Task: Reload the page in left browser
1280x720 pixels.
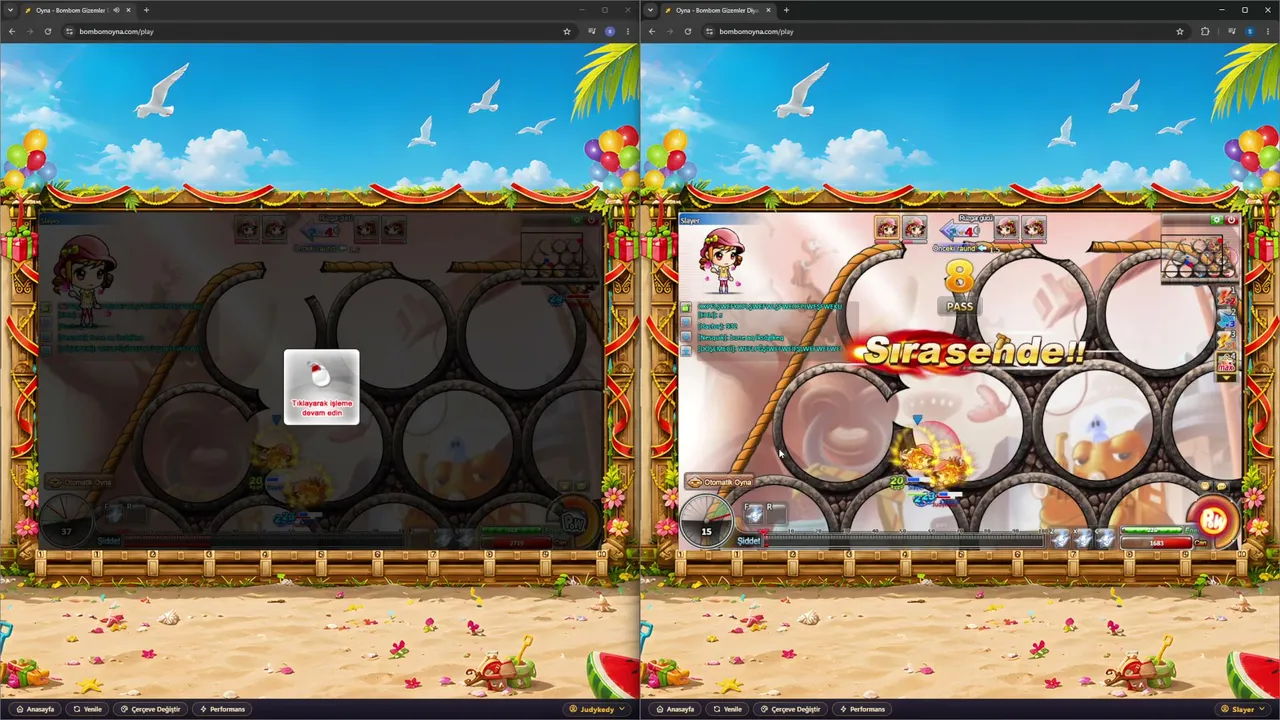Action: point(47,31)
